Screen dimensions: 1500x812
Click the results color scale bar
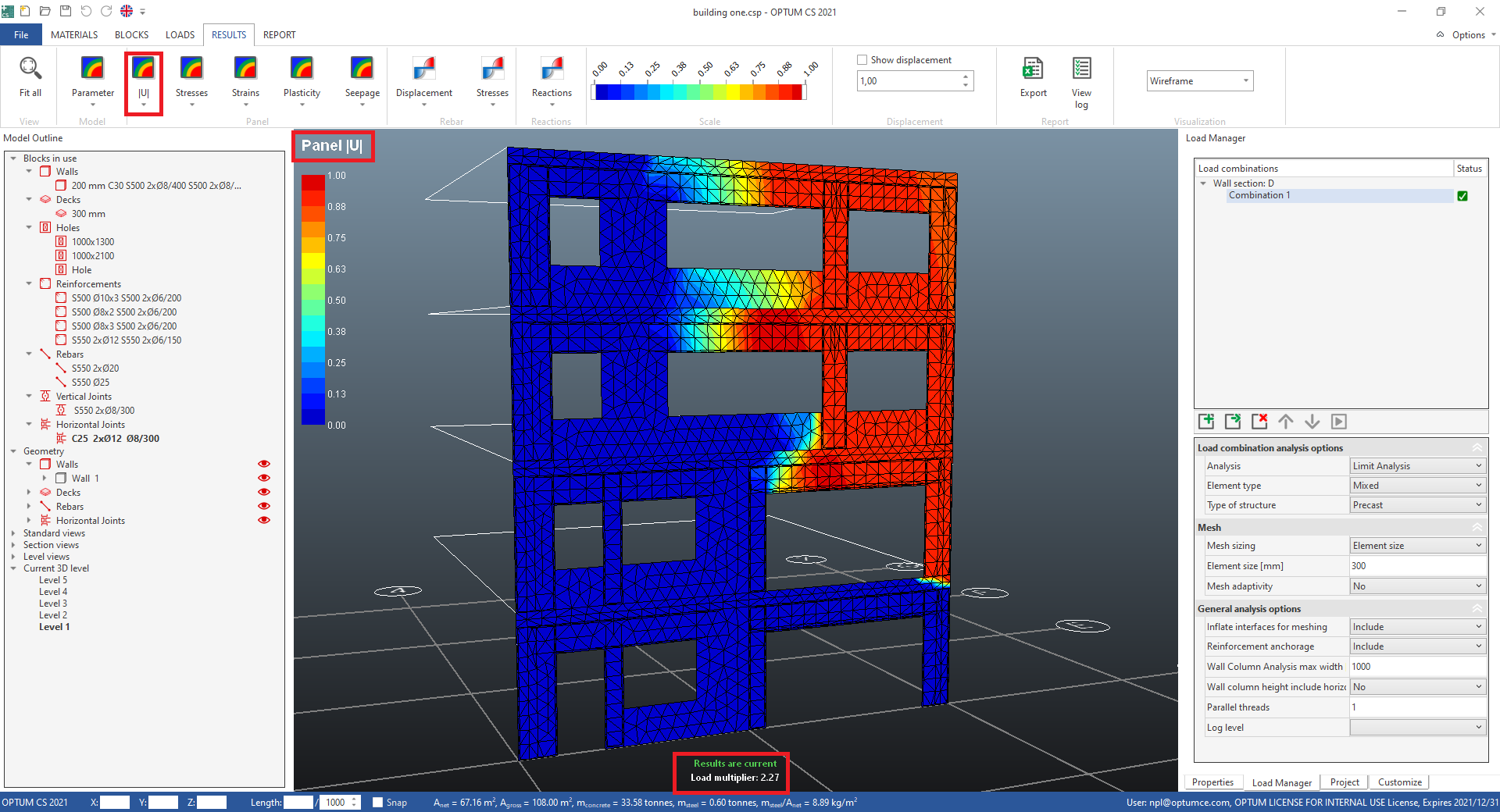[699, 92]
